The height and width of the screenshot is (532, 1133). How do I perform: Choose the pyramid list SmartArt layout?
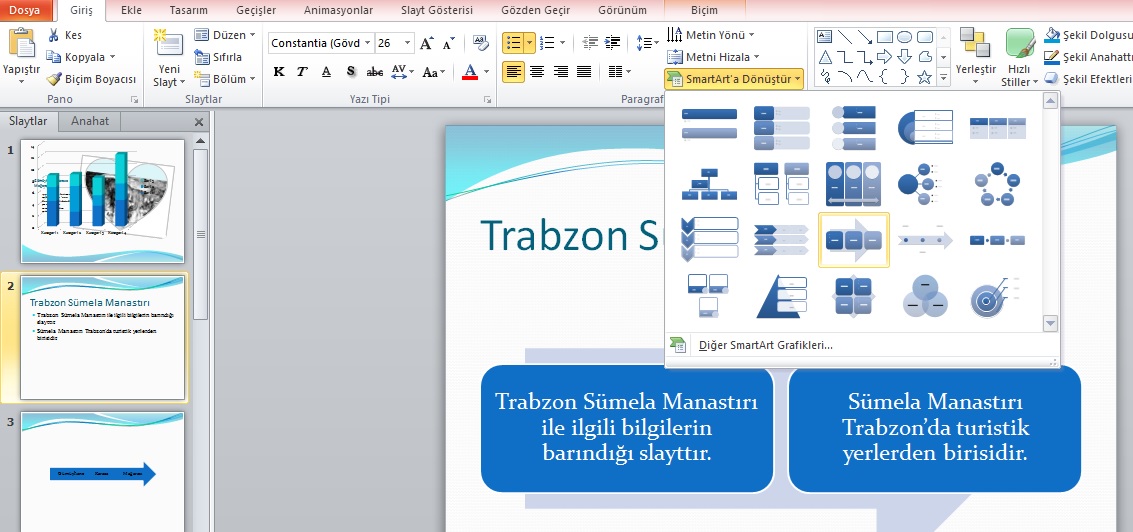pyautogui.click(x=781, y=296)
